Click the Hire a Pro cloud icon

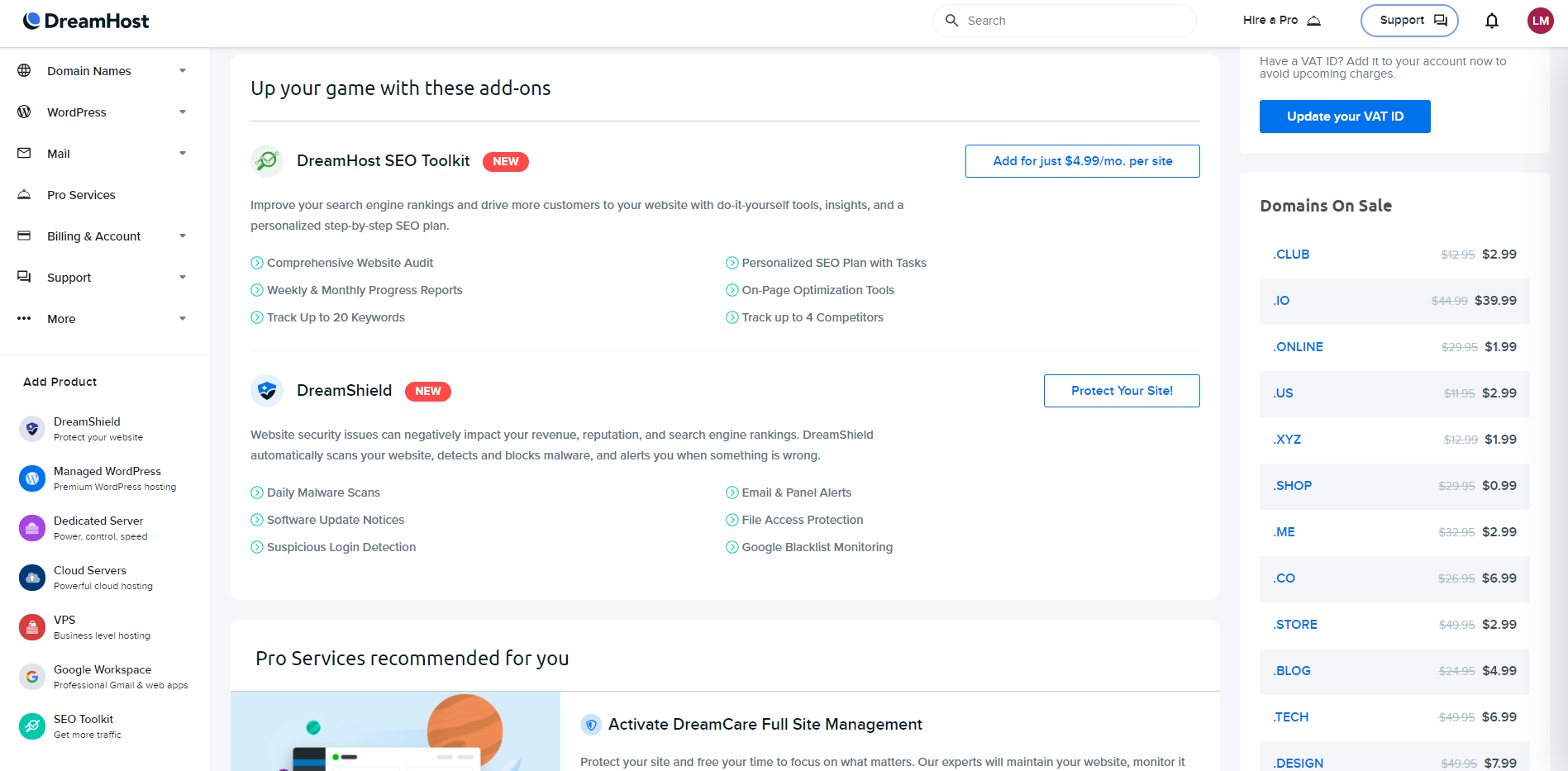[1312, 20]
